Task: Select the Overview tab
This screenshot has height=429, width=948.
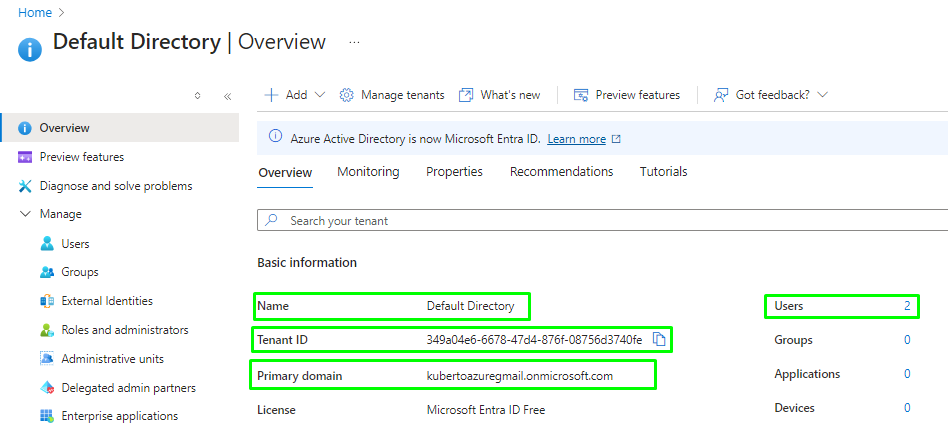Action: pyautogui.click(x=285, y=172)
